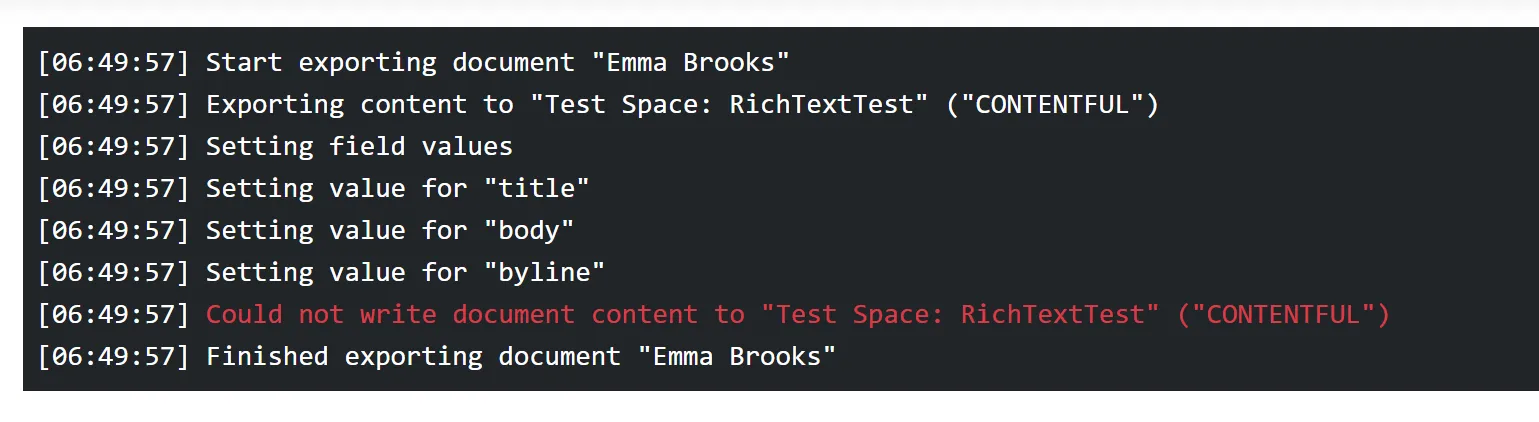Click the word "title" in the log
Image resolution: width=1539 pixels, height=422 pixels.
point(537,189)
